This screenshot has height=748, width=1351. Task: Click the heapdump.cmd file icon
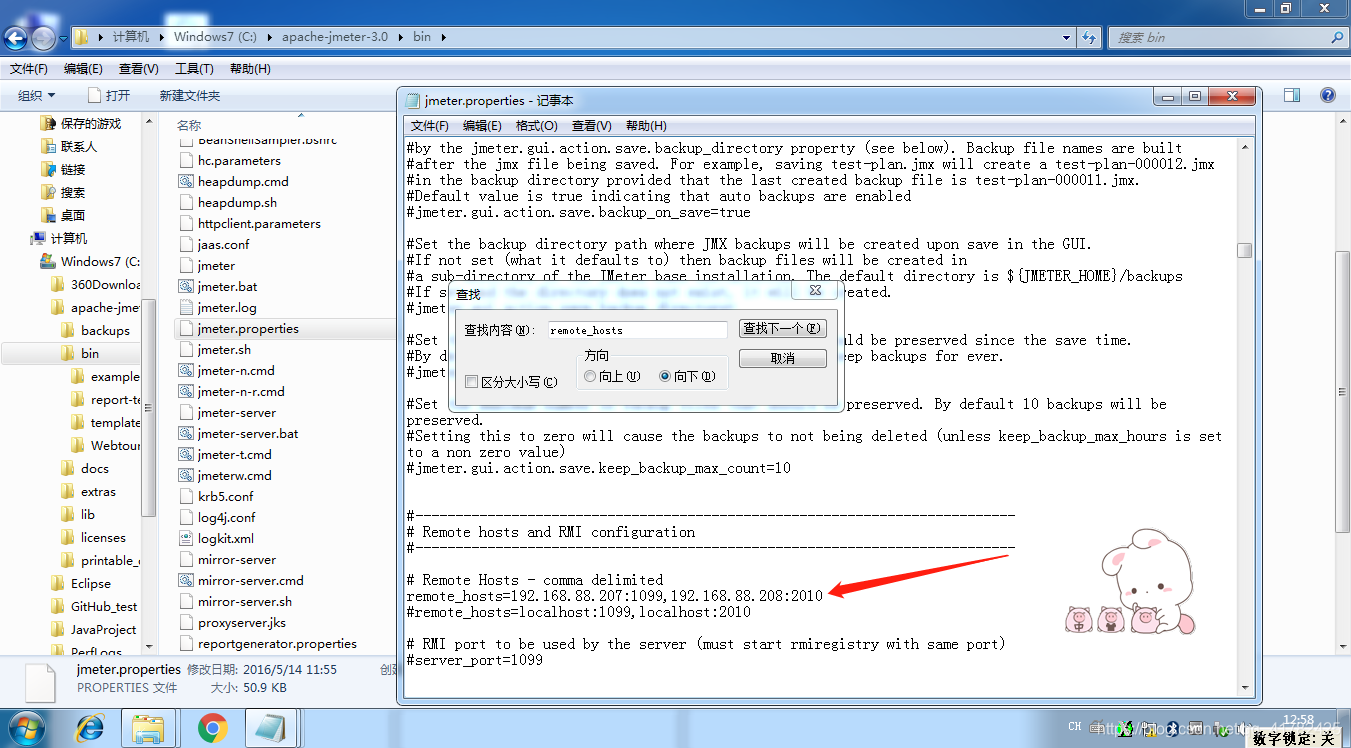(x=186, y=182)
